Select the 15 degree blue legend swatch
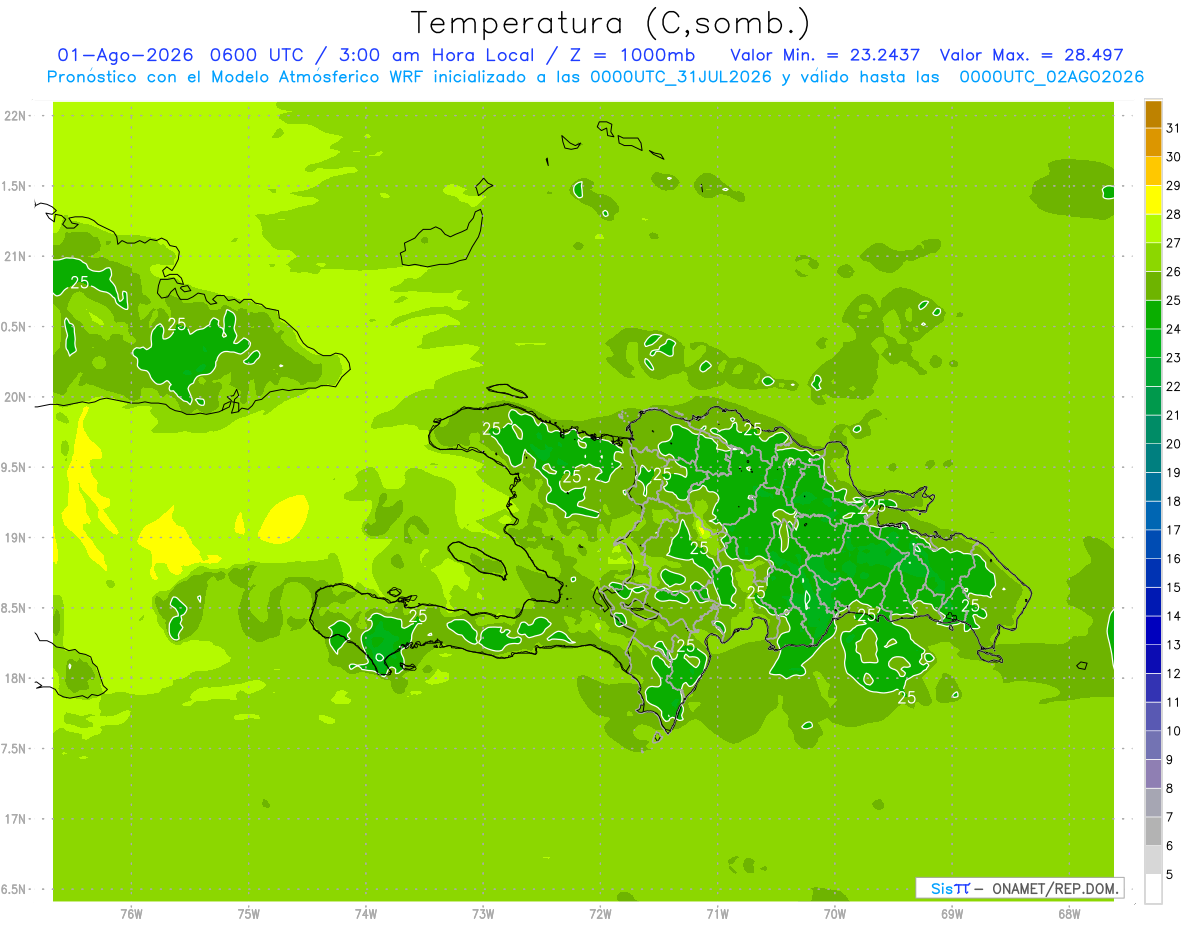This screenshot has height=927, width=1200. pos(1153,573)
